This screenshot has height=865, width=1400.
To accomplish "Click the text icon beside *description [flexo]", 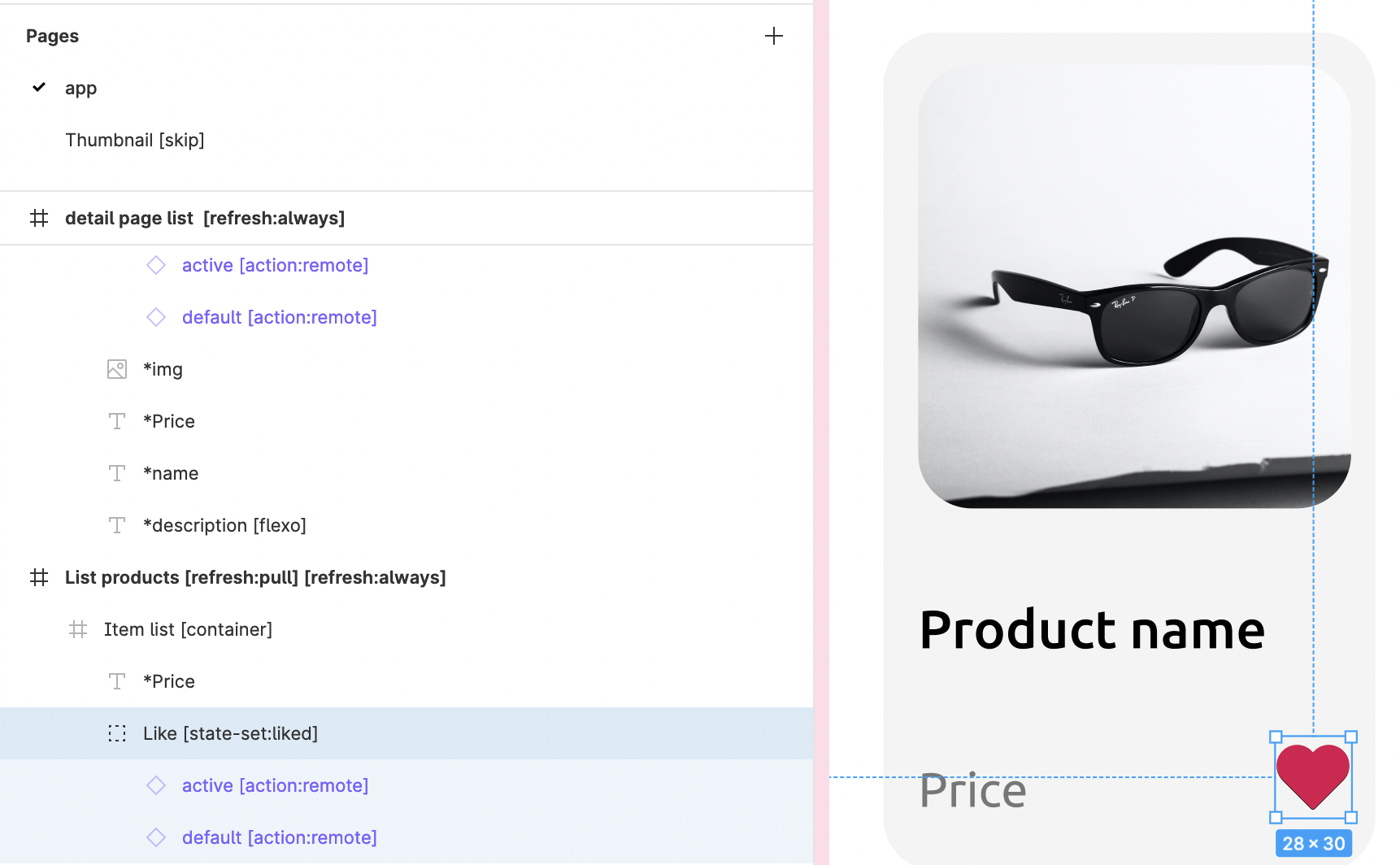I will click(x=117, y=525).
